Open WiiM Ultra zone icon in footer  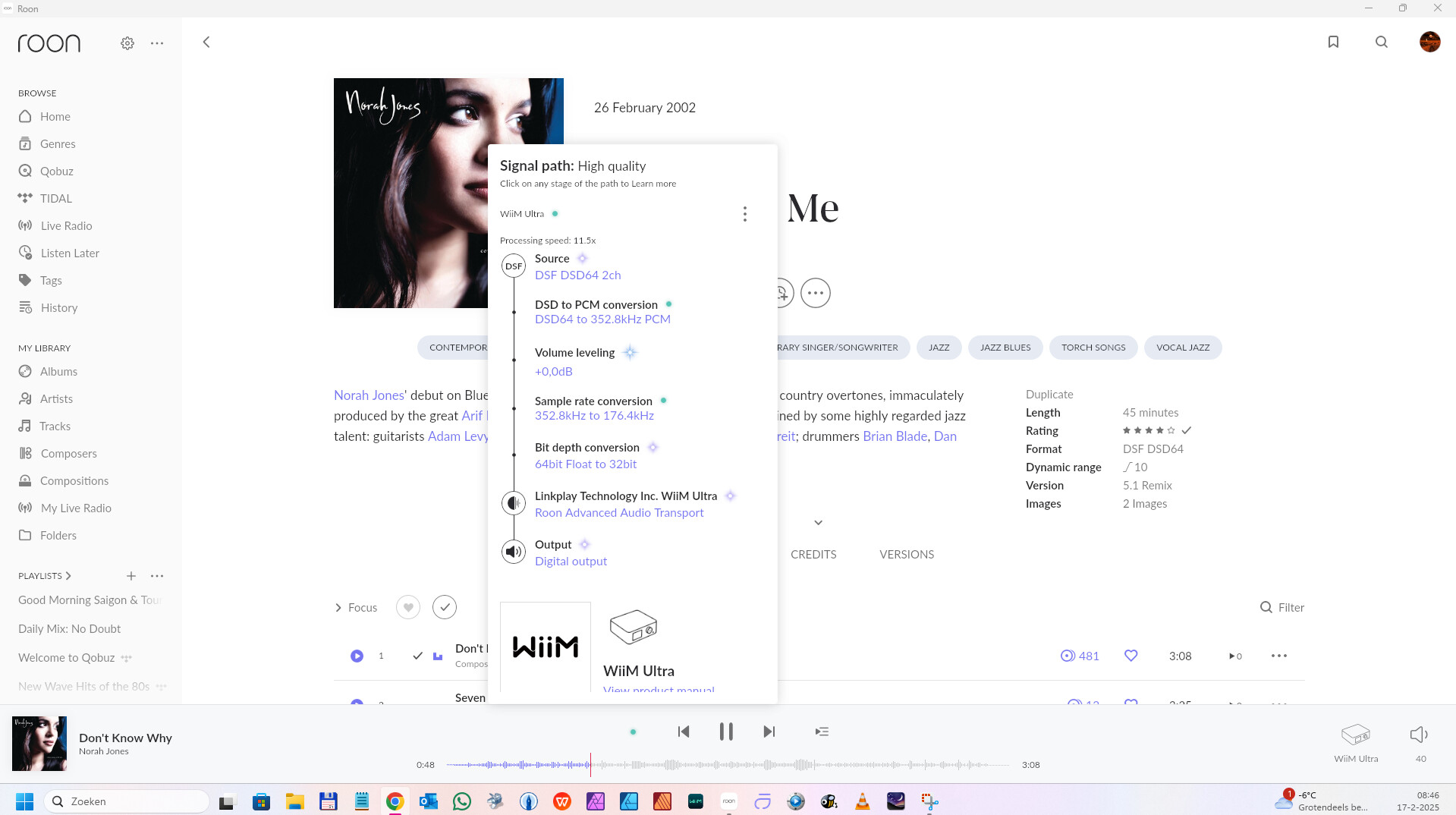click(x=1356, y=735)
